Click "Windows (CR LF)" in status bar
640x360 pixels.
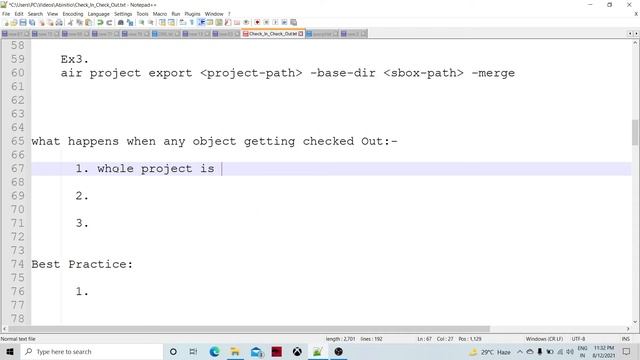(x=544, y=339)
